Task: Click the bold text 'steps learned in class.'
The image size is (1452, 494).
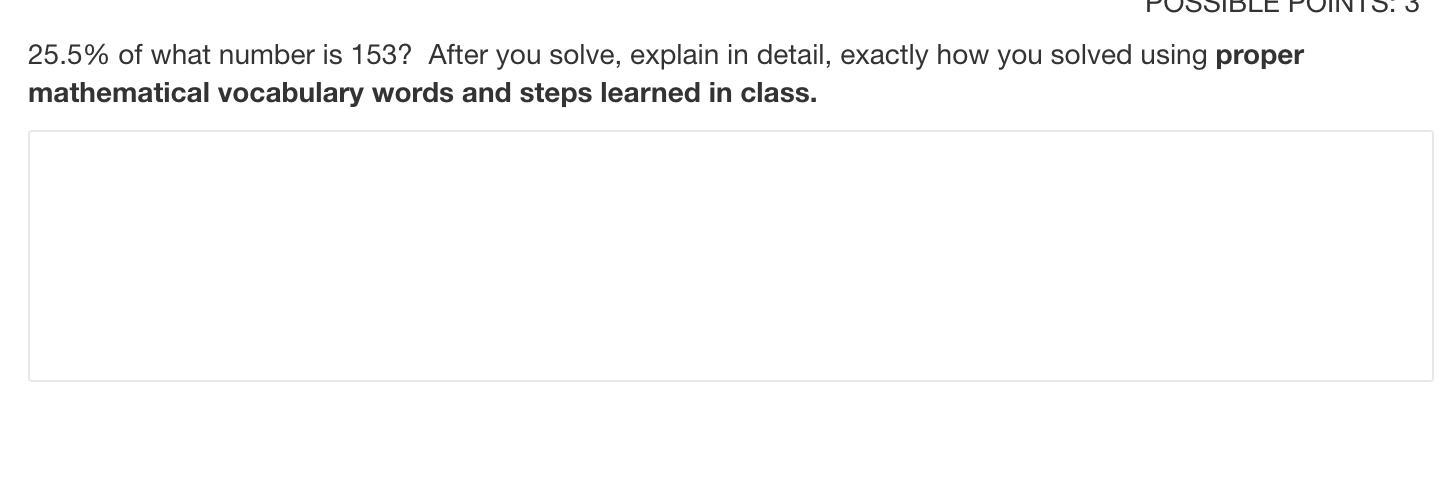Action: [668, 93]
